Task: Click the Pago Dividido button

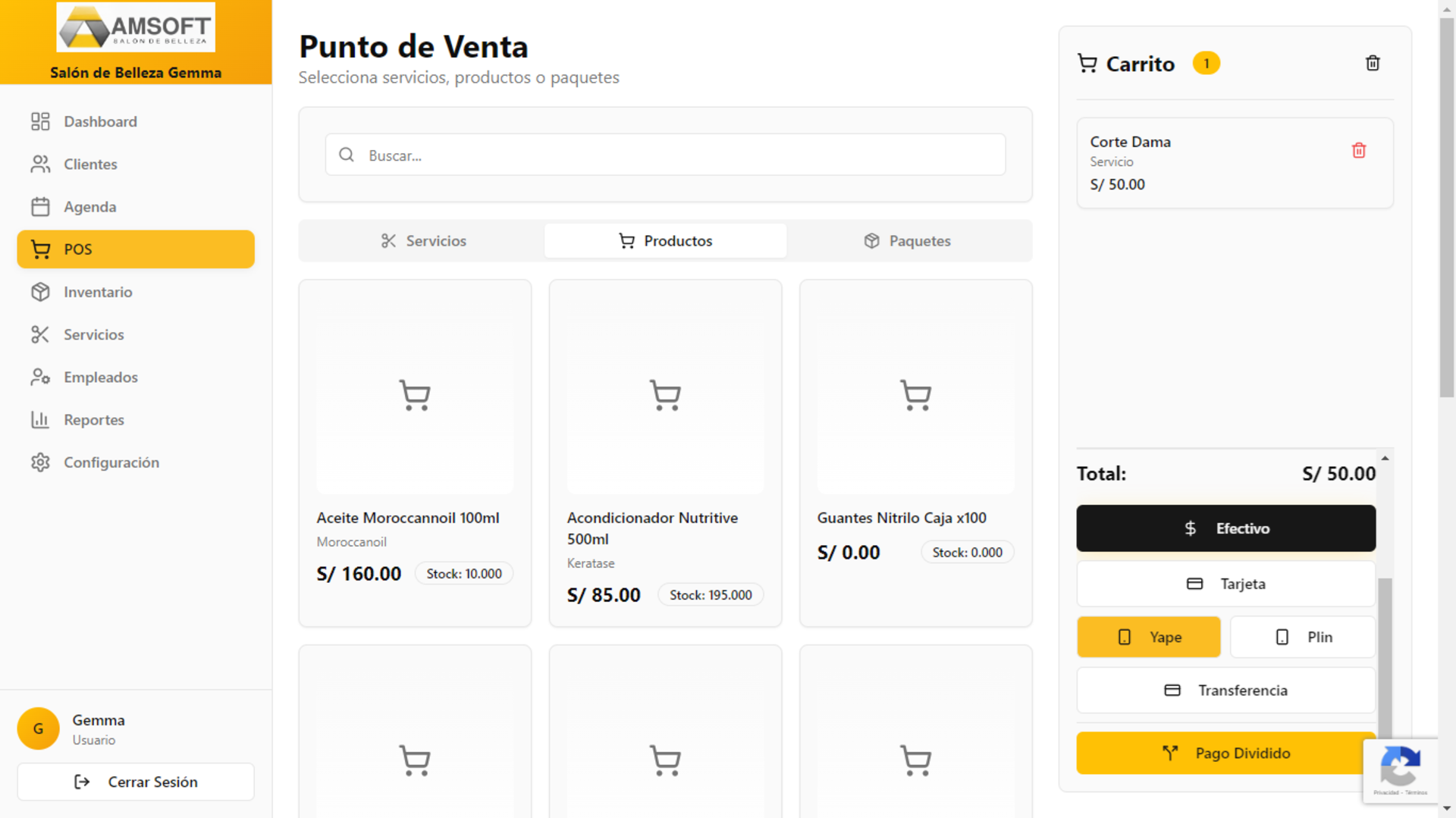Action: coord(1225,753)
